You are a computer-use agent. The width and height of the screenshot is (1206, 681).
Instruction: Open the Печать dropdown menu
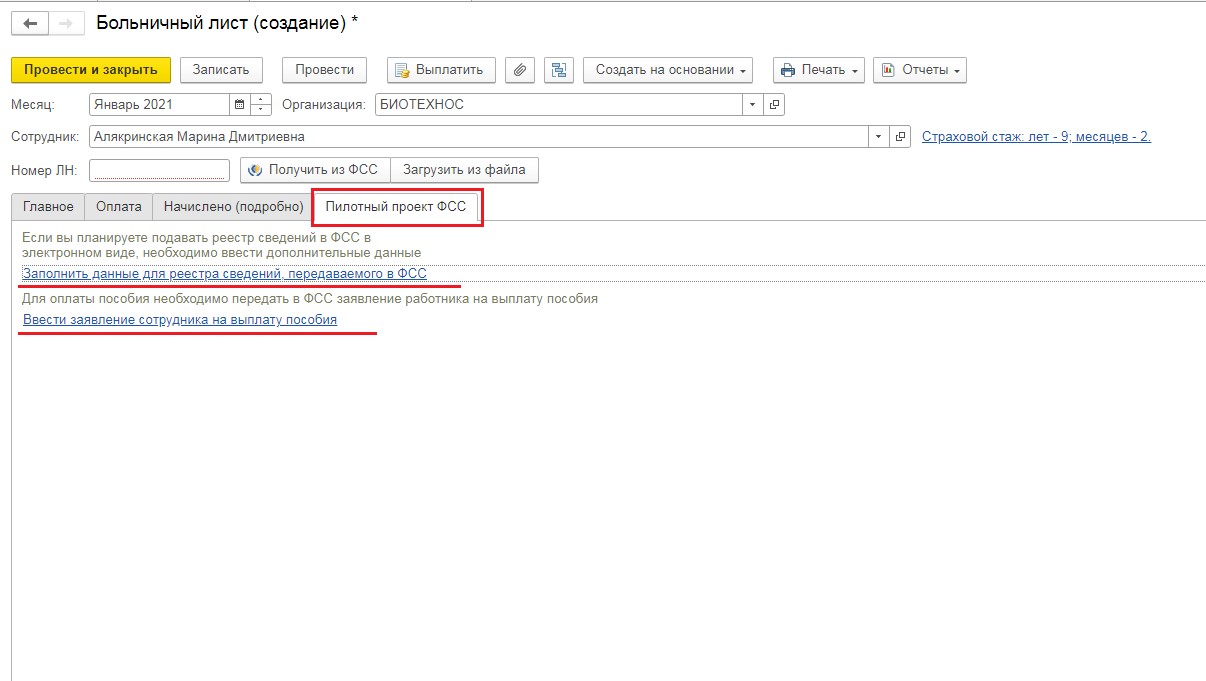[820, 70]
